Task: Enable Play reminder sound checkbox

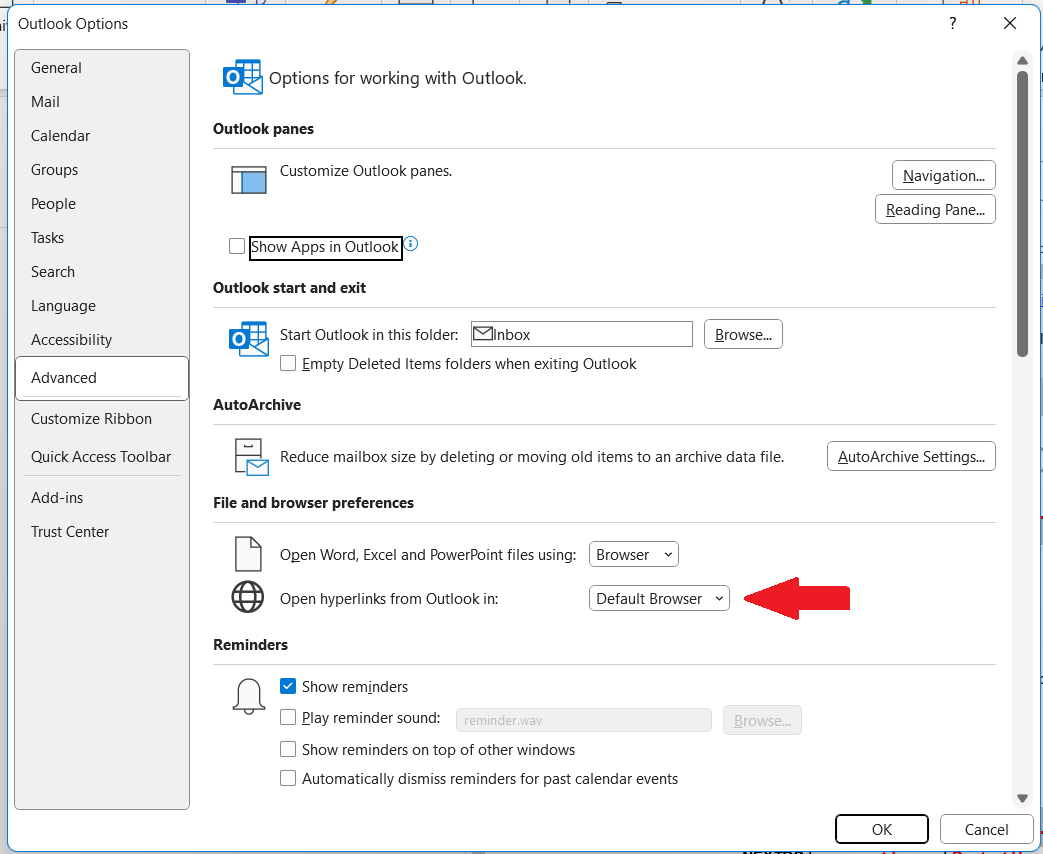Action: coord(288,717)
